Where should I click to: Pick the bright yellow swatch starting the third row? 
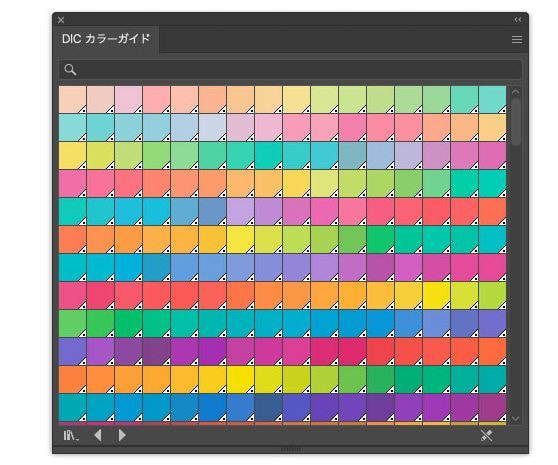[x=73, y=155]
